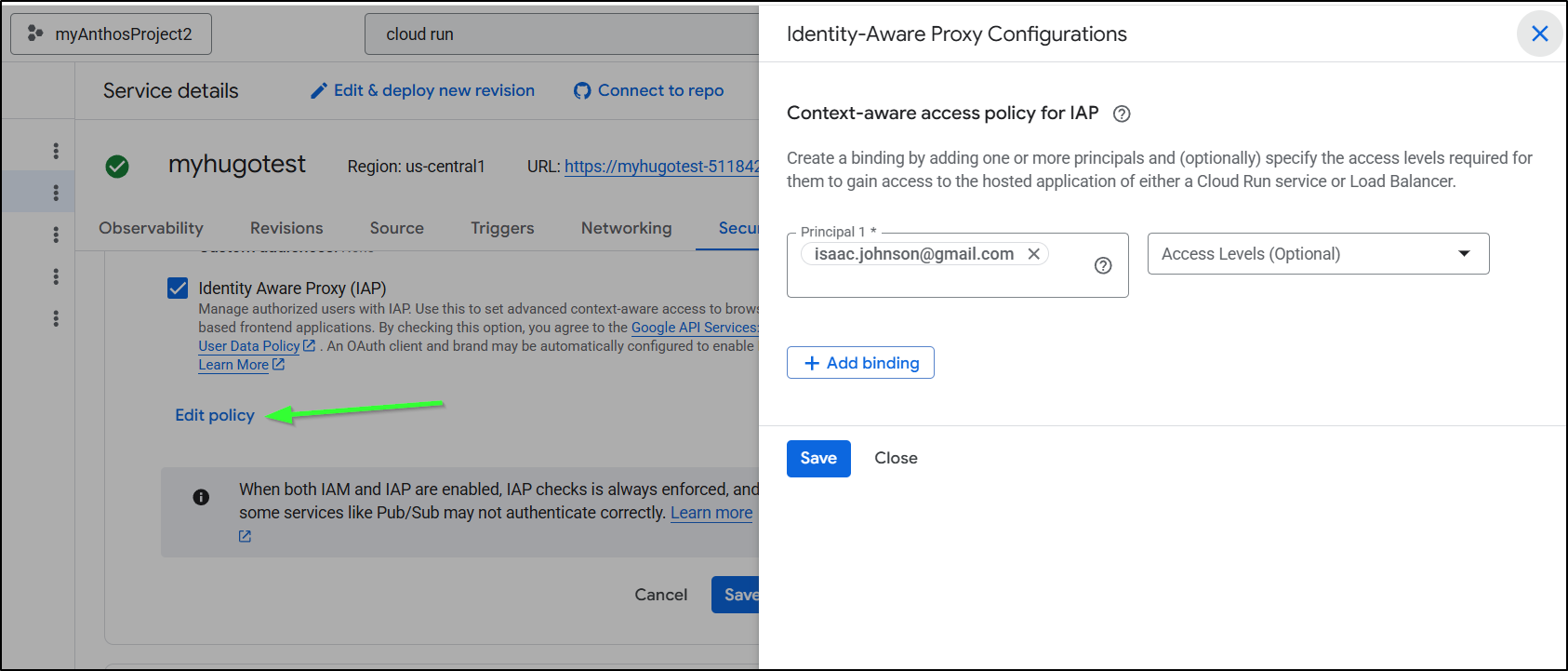Open the highlighted three-dot sidebar menu
The width and height of the screenshot is (1568, 671).
[x=56, y=193]
